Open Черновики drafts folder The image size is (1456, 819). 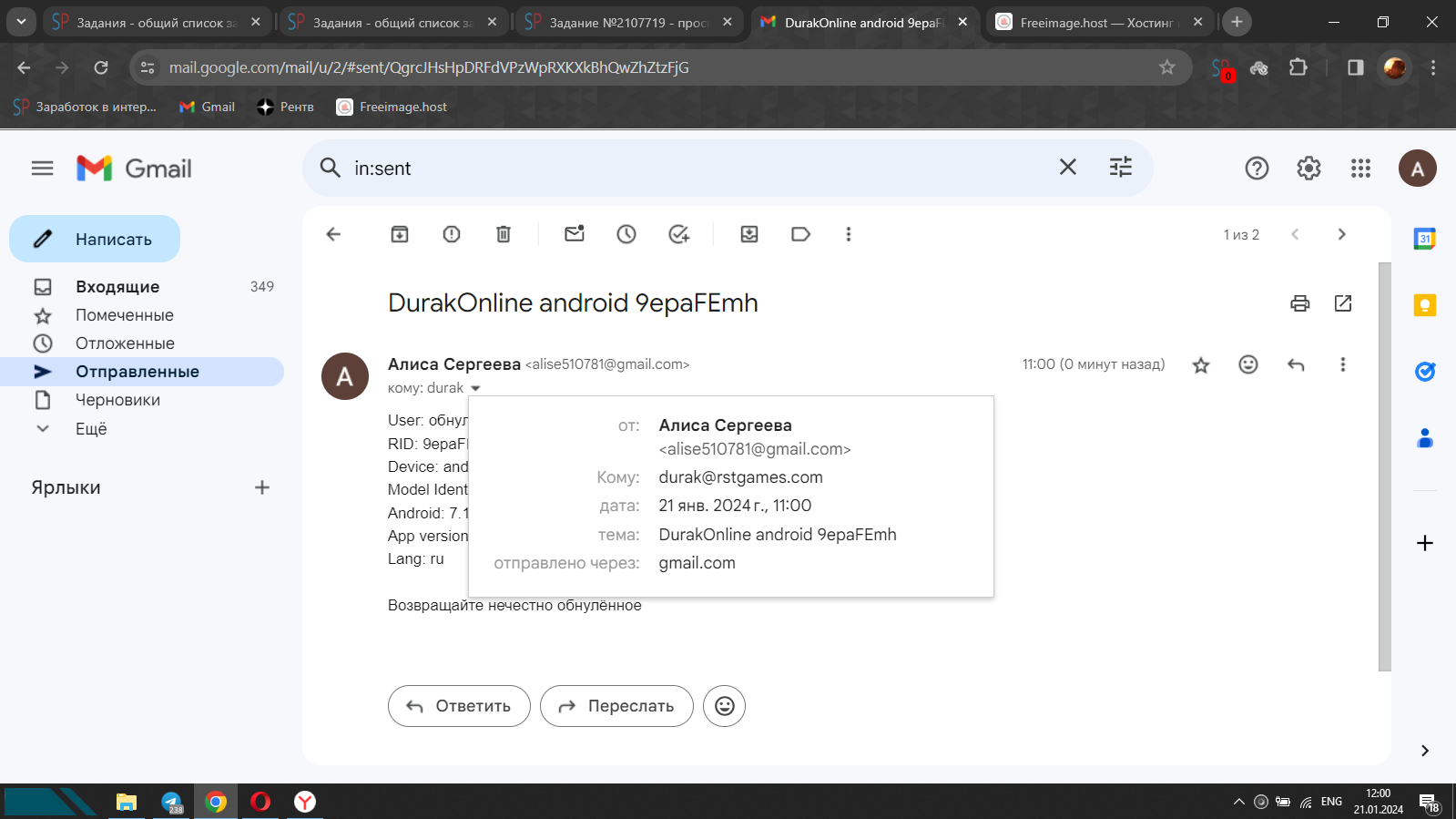(142, 400)
